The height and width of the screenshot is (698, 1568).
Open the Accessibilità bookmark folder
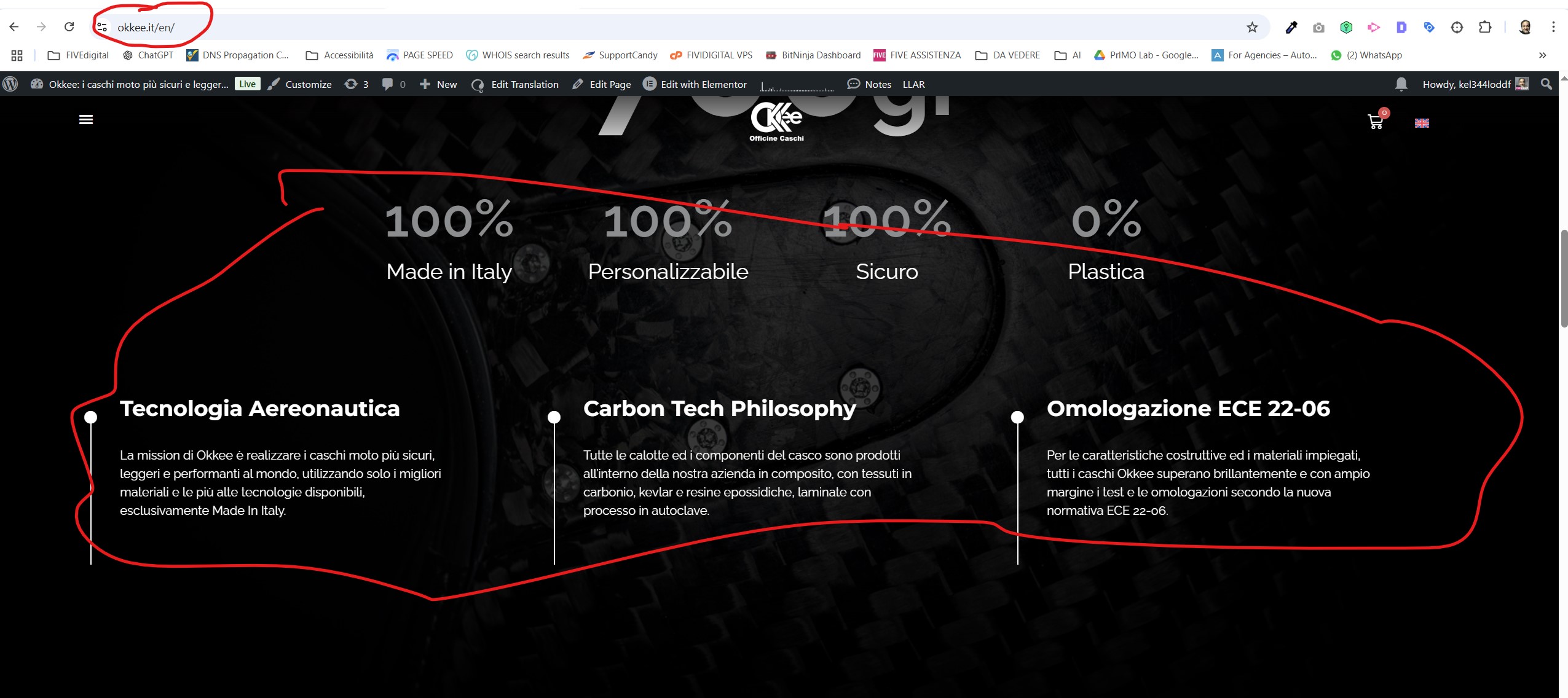click(x=339, y=55)
